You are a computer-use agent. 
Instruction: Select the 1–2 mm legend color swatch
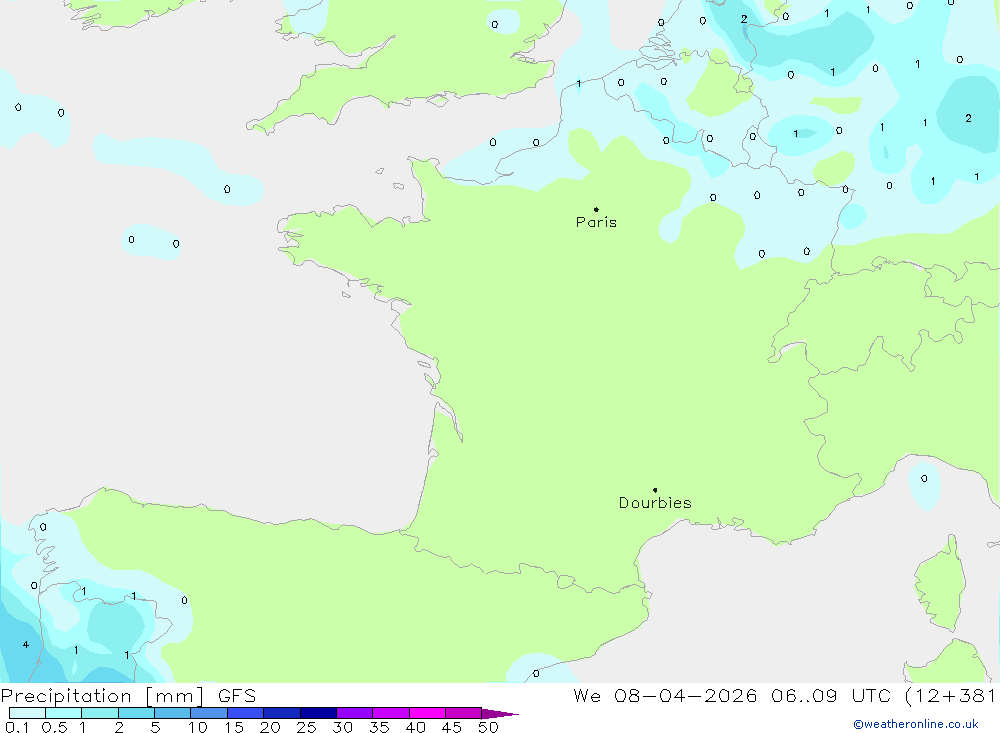pos(100,713)
